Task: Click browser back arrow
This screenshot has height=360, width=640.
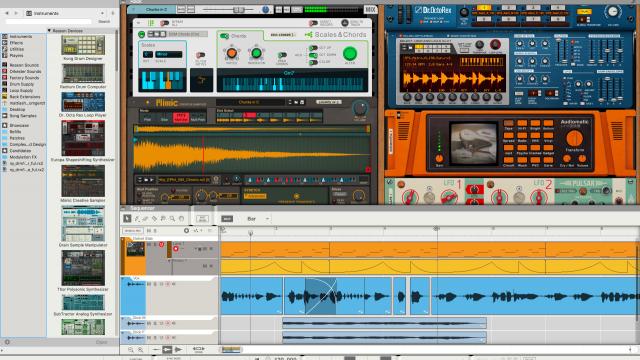Action: click(7, 13)
